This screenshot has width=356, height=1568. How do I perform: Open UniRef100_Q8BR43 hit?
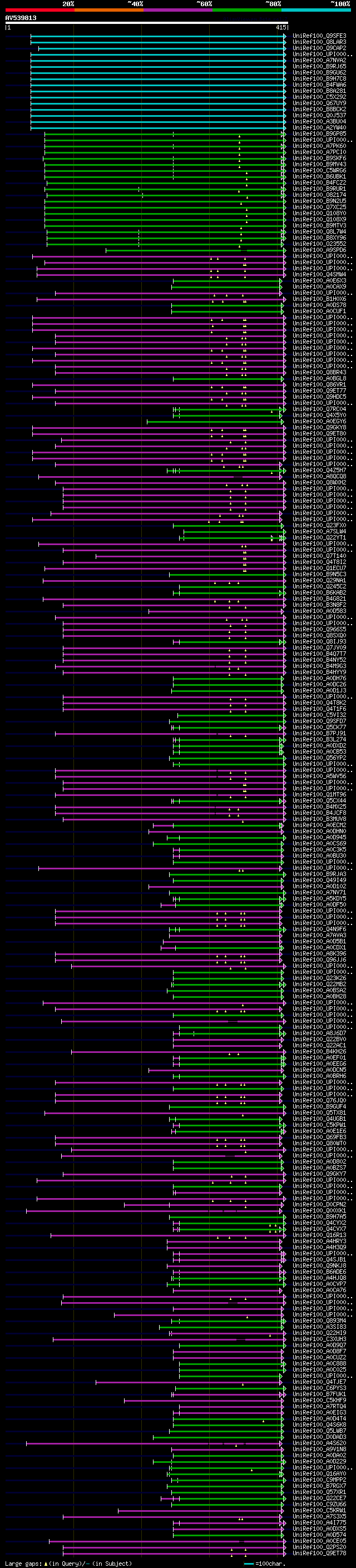319,373
